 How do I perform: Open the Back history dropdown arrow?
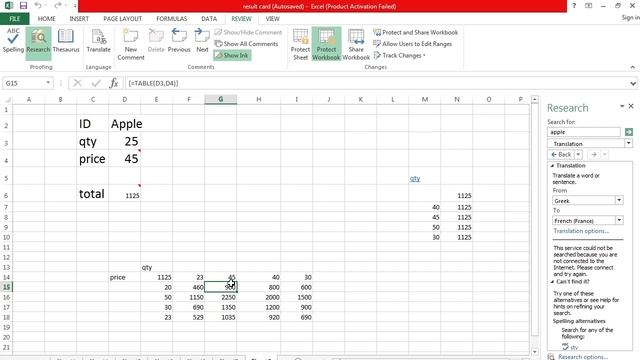(578, 155)
